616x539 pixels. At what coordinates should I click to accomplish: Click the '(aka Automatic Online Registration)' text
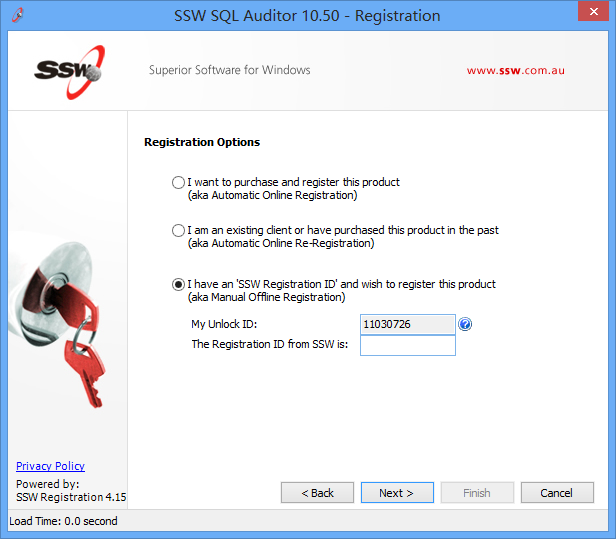[x=273, y=195]
